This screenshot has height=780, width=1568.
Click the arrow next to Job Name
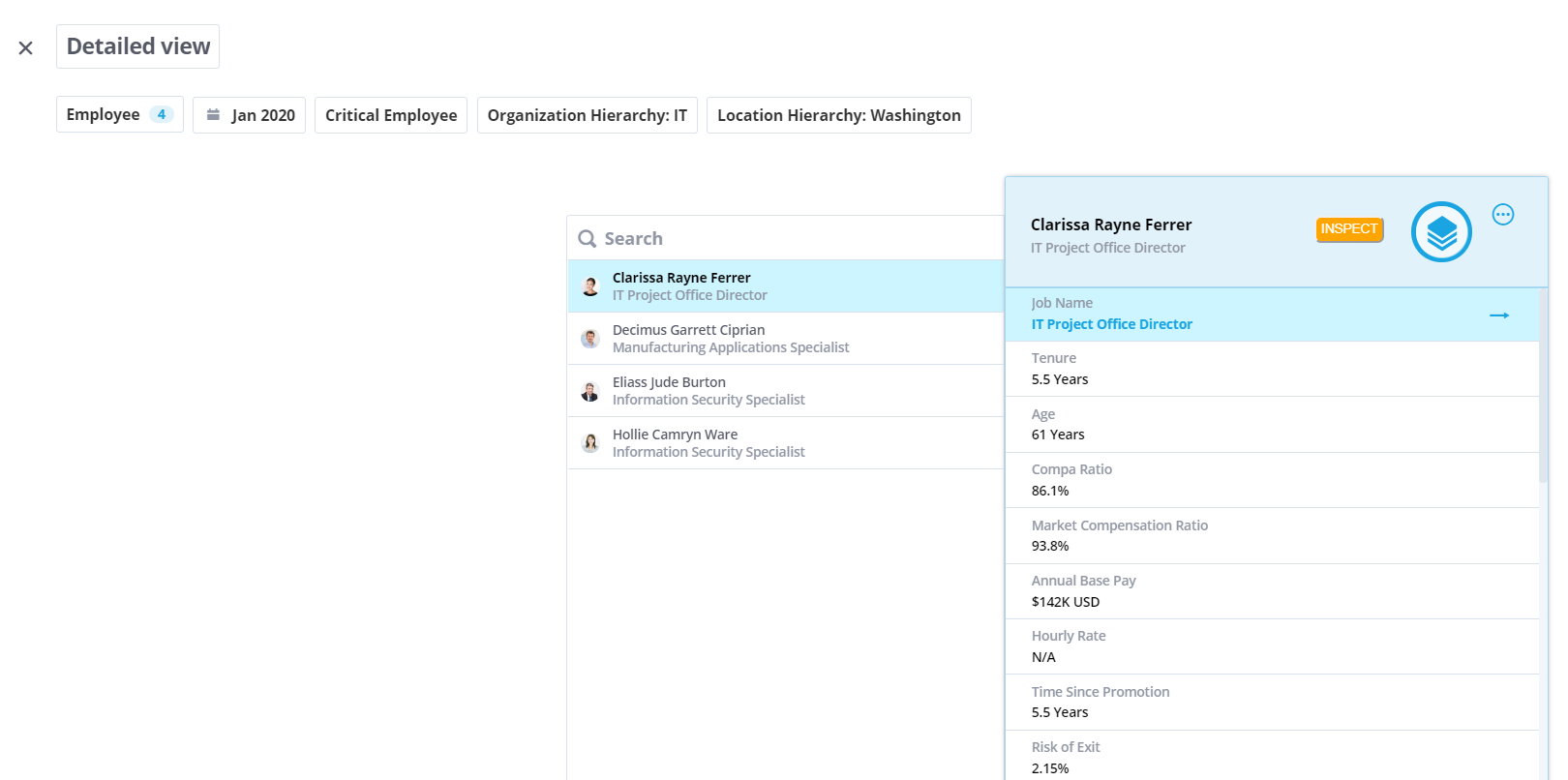1499,315
